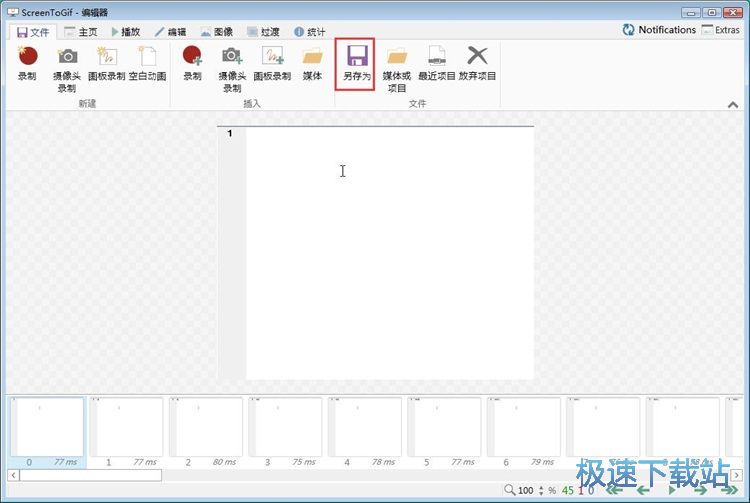Open recent projects (最近项目)
750x503 pixels.
(437, 64)
